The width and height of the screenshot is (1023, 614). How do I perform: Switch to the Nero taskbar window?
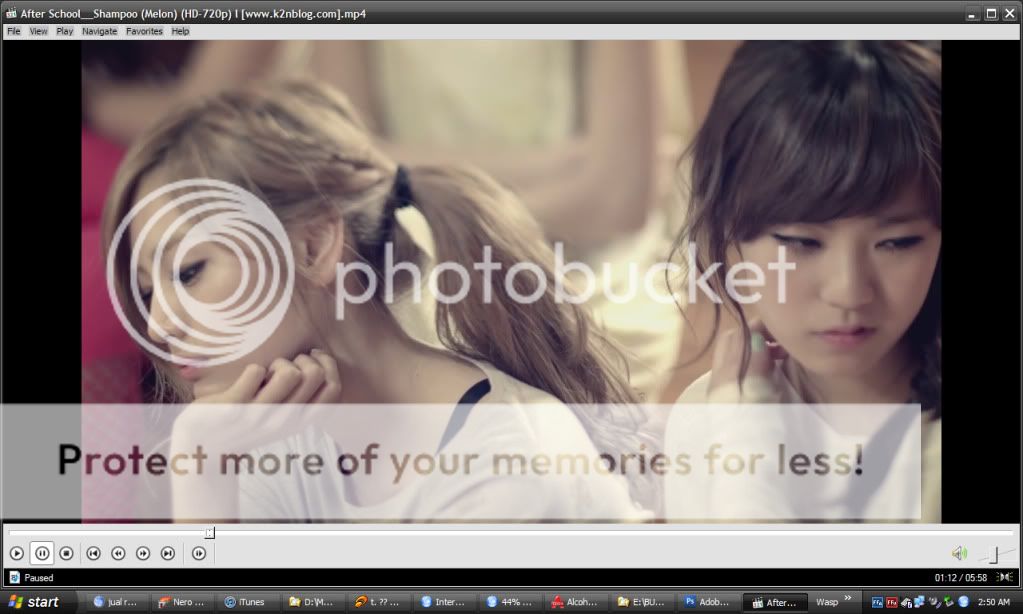(x=182, y=602)
